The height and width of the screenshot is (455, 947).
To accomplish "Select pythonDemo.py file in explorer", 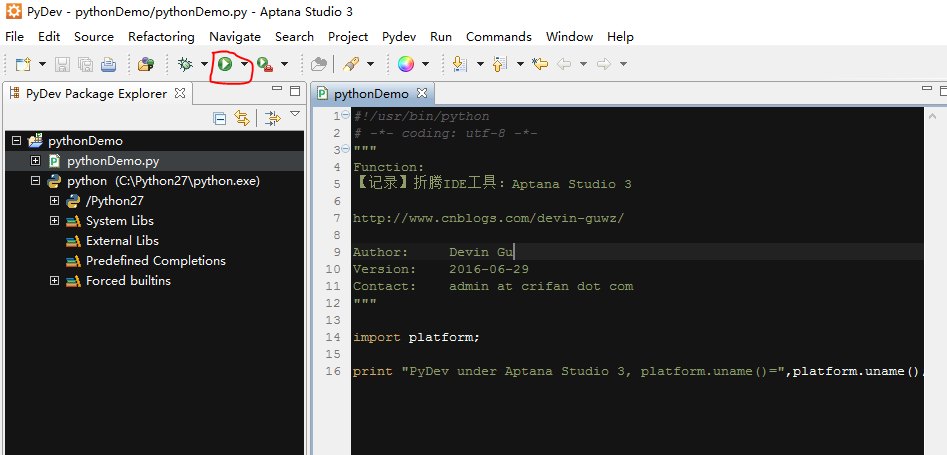I will coord(113,161).
